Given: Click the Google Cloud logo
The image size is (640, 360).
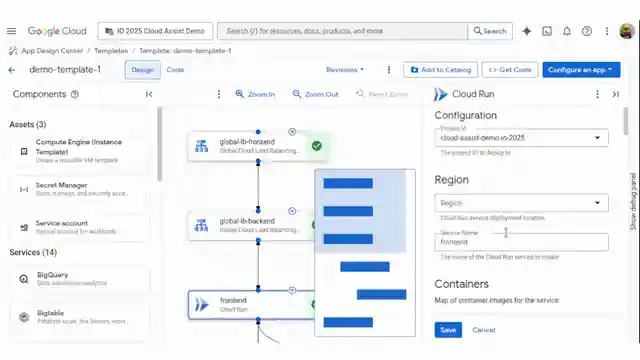Looking at the screenshot, I should pos(57,31).
